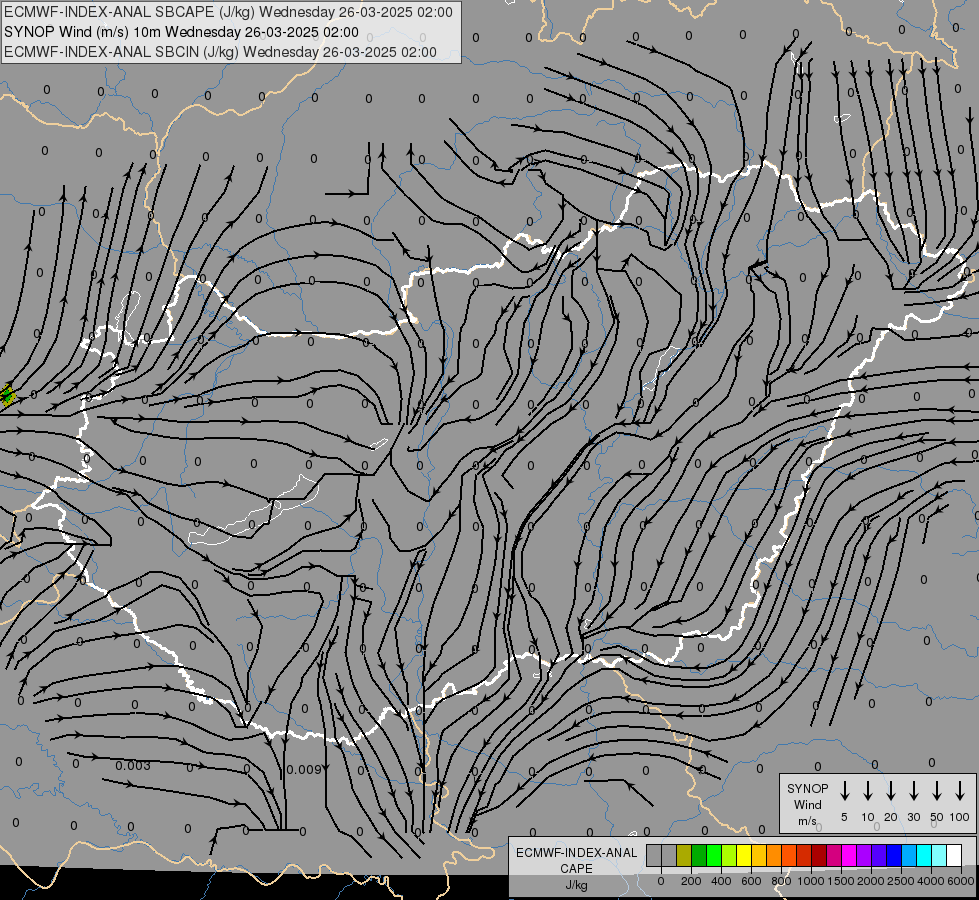Click the 2500 label on CAPE scale
This screenshot has height=900, width=979.
(900, 881)
